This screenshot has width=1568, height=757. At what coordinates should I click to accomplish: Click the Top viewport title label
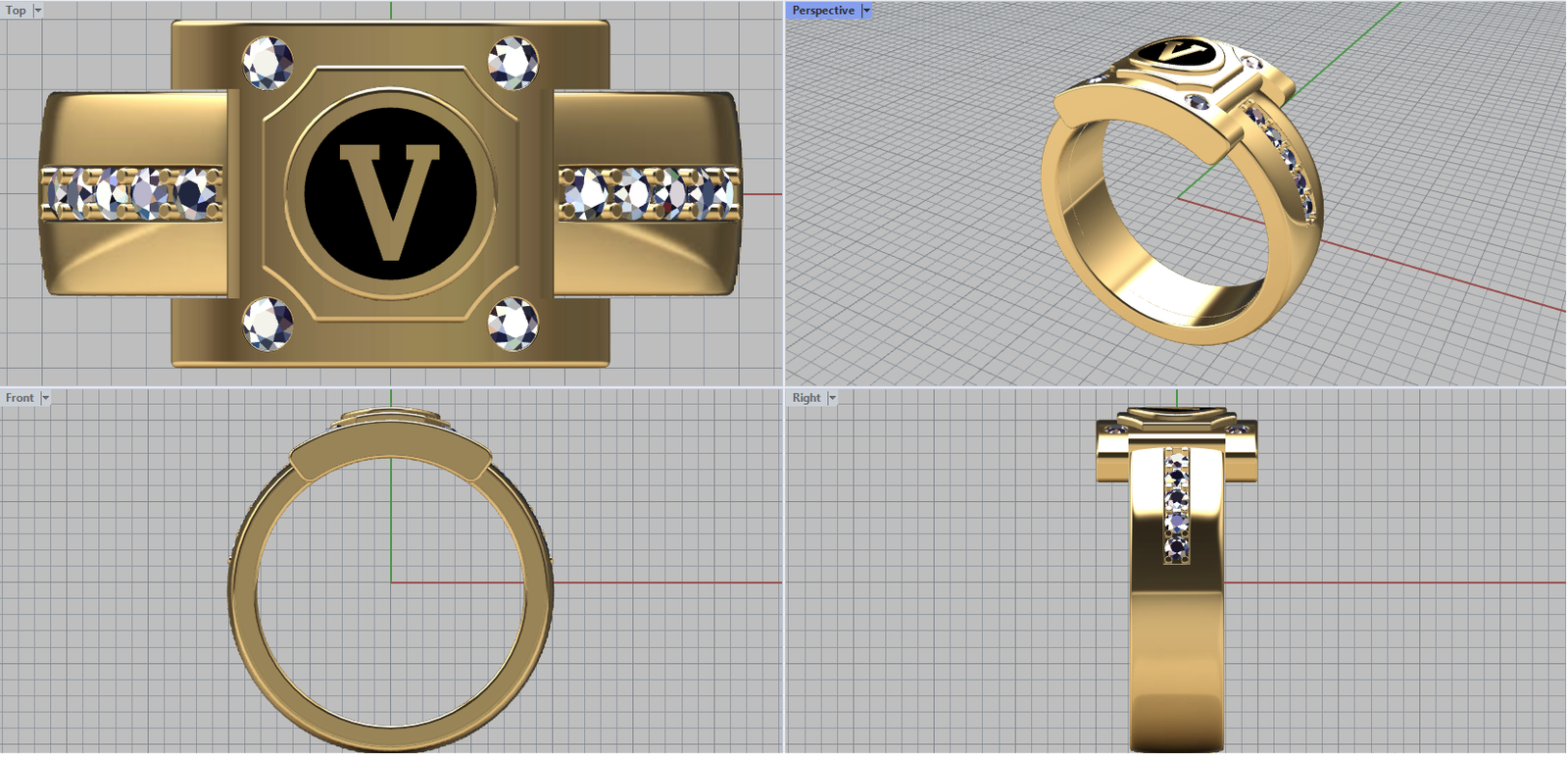point(16,11)
